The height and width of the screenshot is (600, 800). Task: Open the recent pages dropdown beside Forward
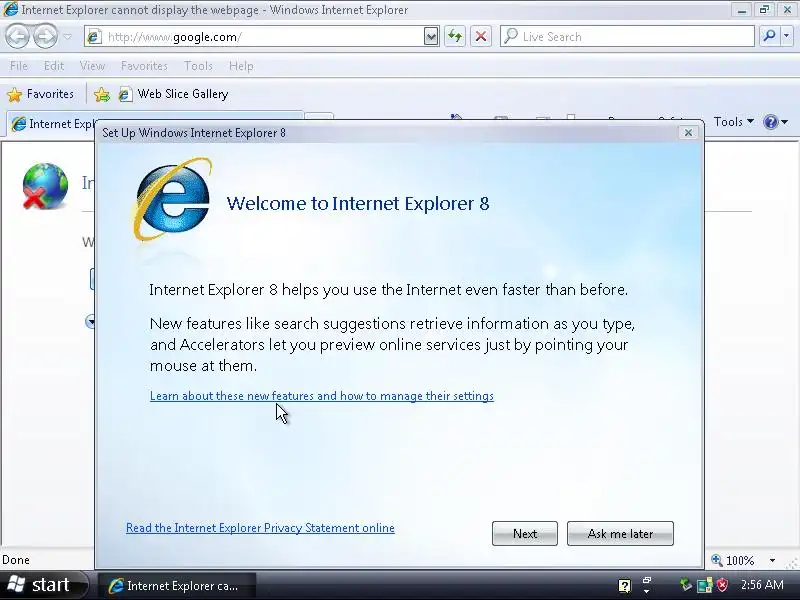coord(67,37)
